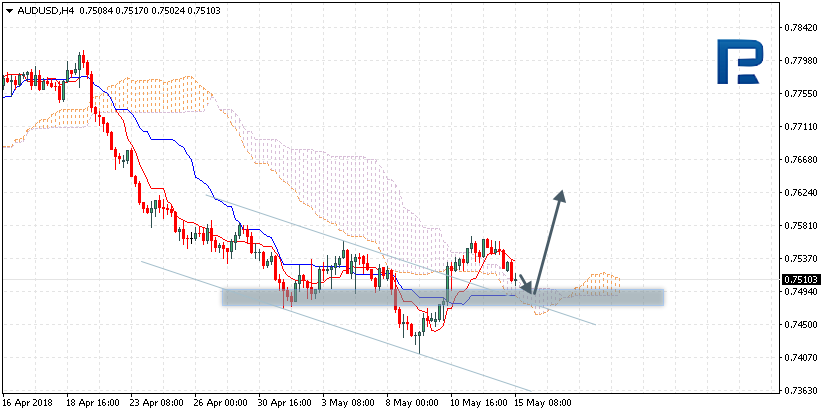Click the 0.73630 price label at bottom
Image resolution: width=822 pixels, height=414 pixels.
pyautogui.click(x=800, y=391)
